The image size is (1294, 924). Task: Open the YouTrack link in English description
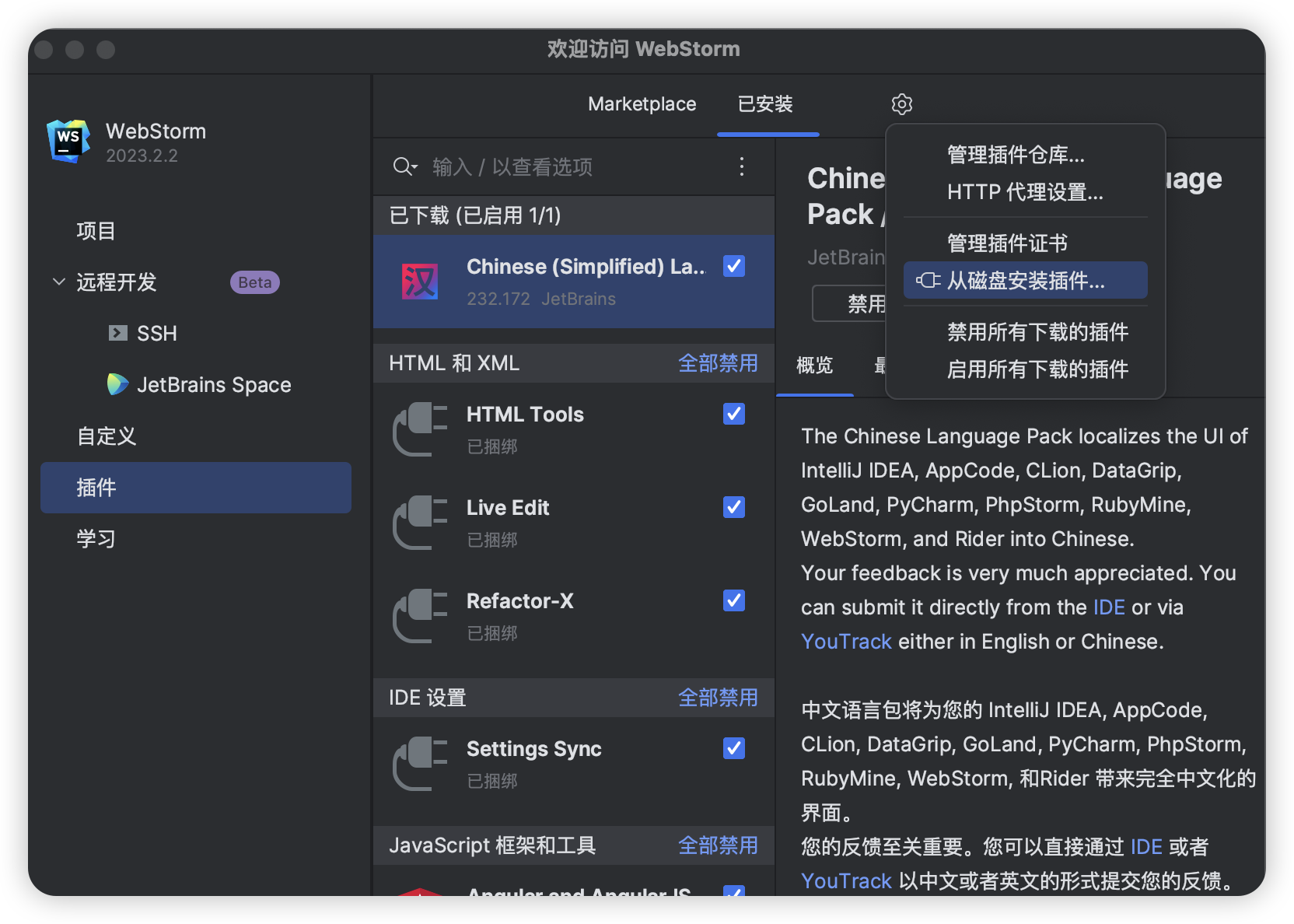pyautogui.click(x=846, y=642)
